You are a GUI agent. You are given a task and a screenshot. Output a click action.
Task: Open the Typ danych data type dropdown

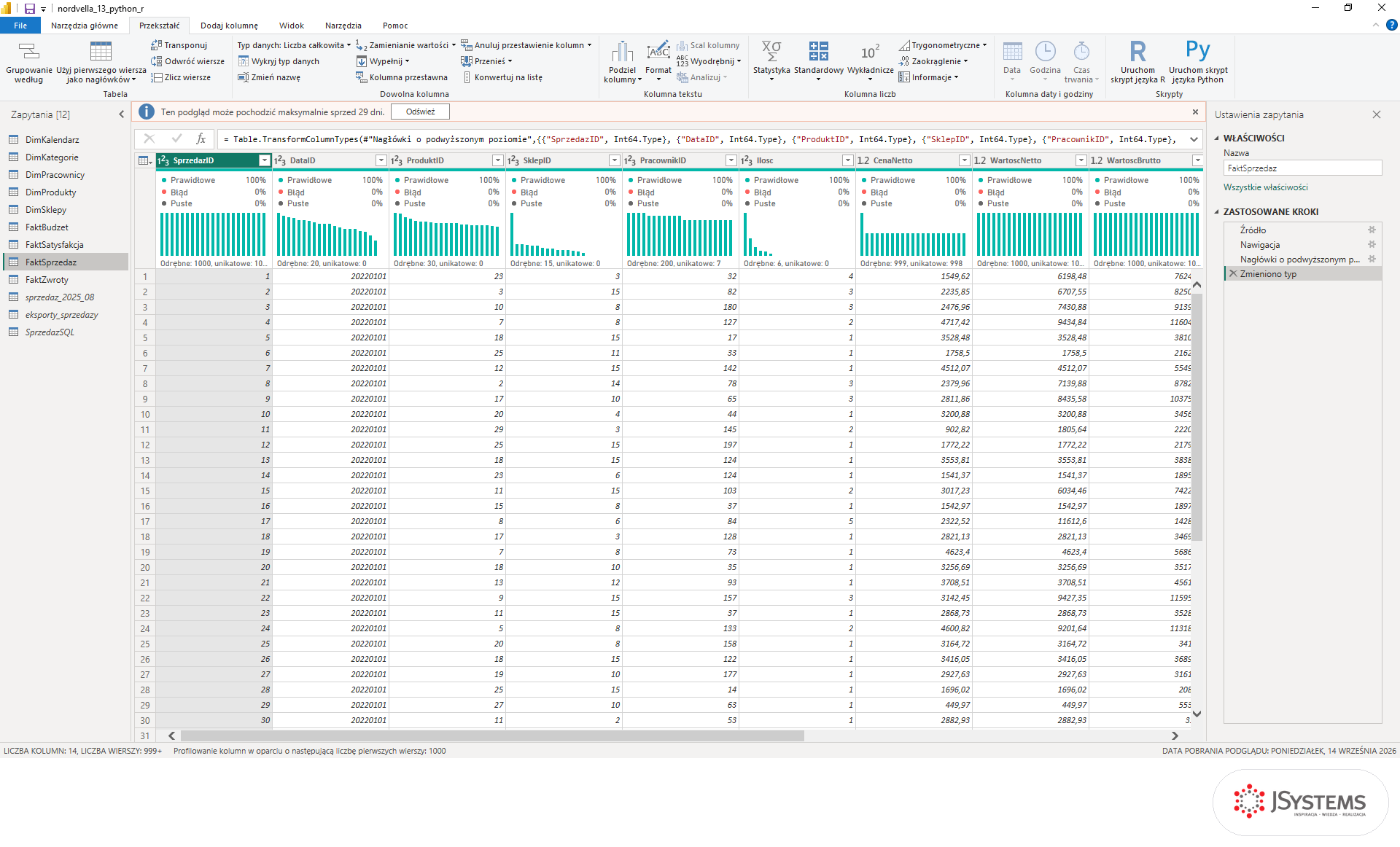(x=294, y=45)
